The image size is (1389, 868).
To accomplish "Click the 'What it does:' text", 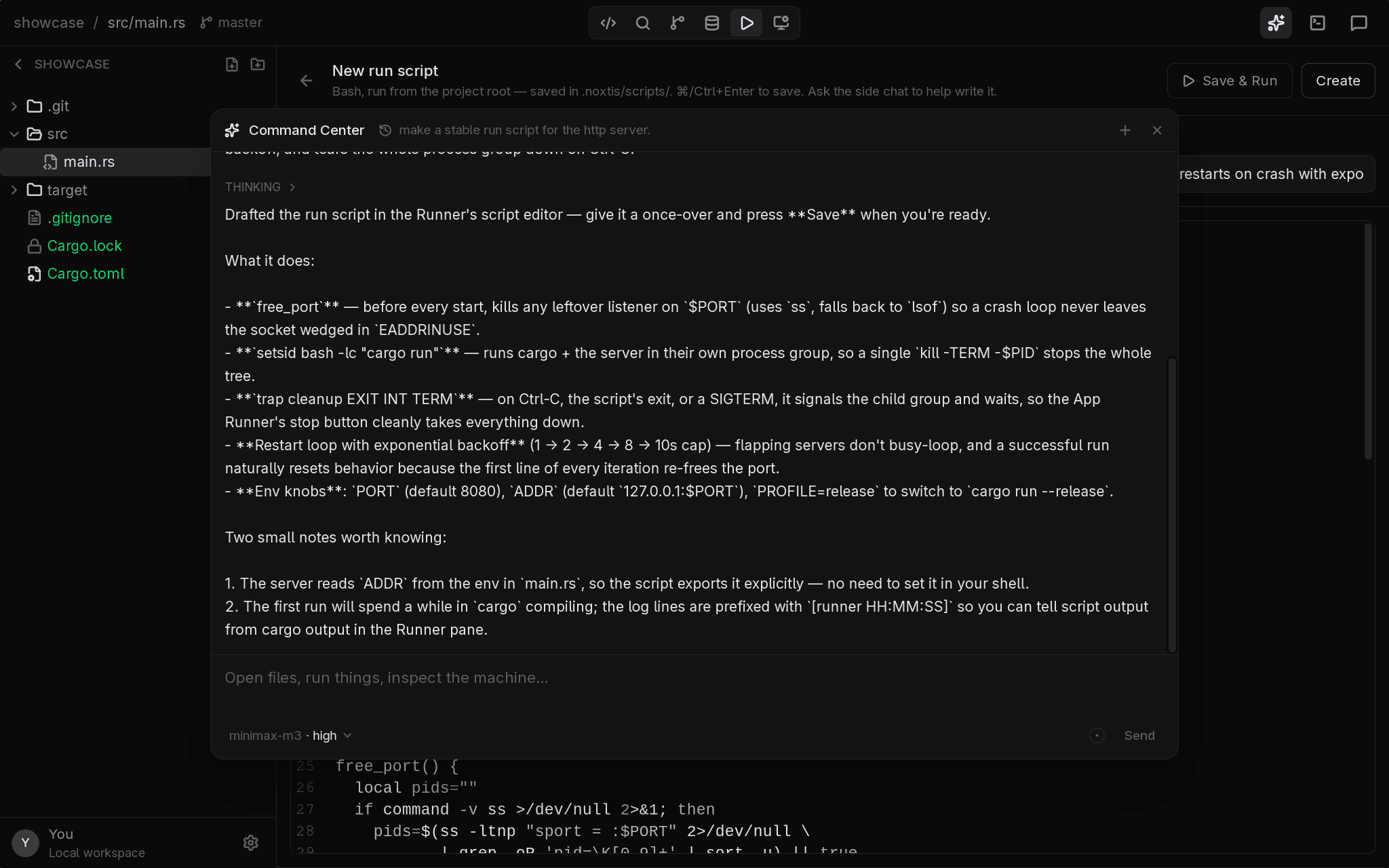I will [x=270, y=261].
